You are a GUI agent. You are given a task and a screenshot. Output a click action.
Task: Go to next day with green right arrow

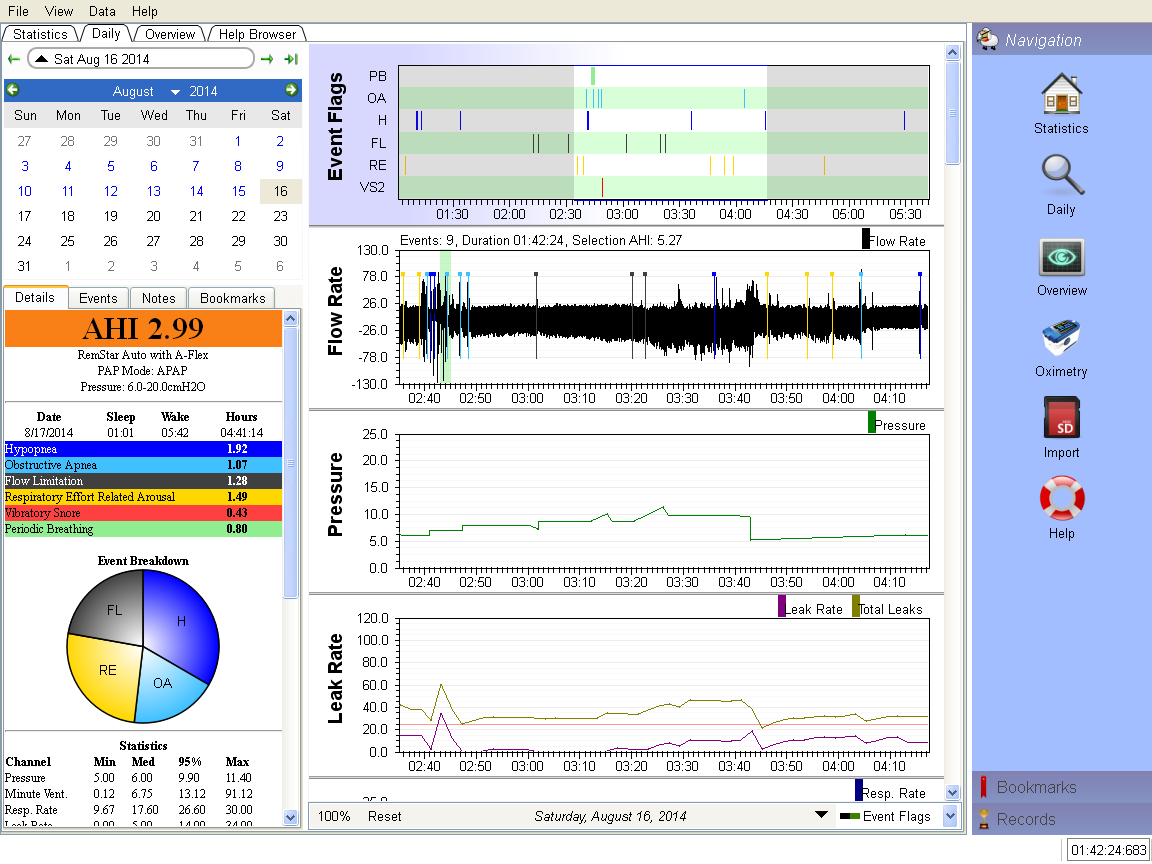(x=267, y=60)
